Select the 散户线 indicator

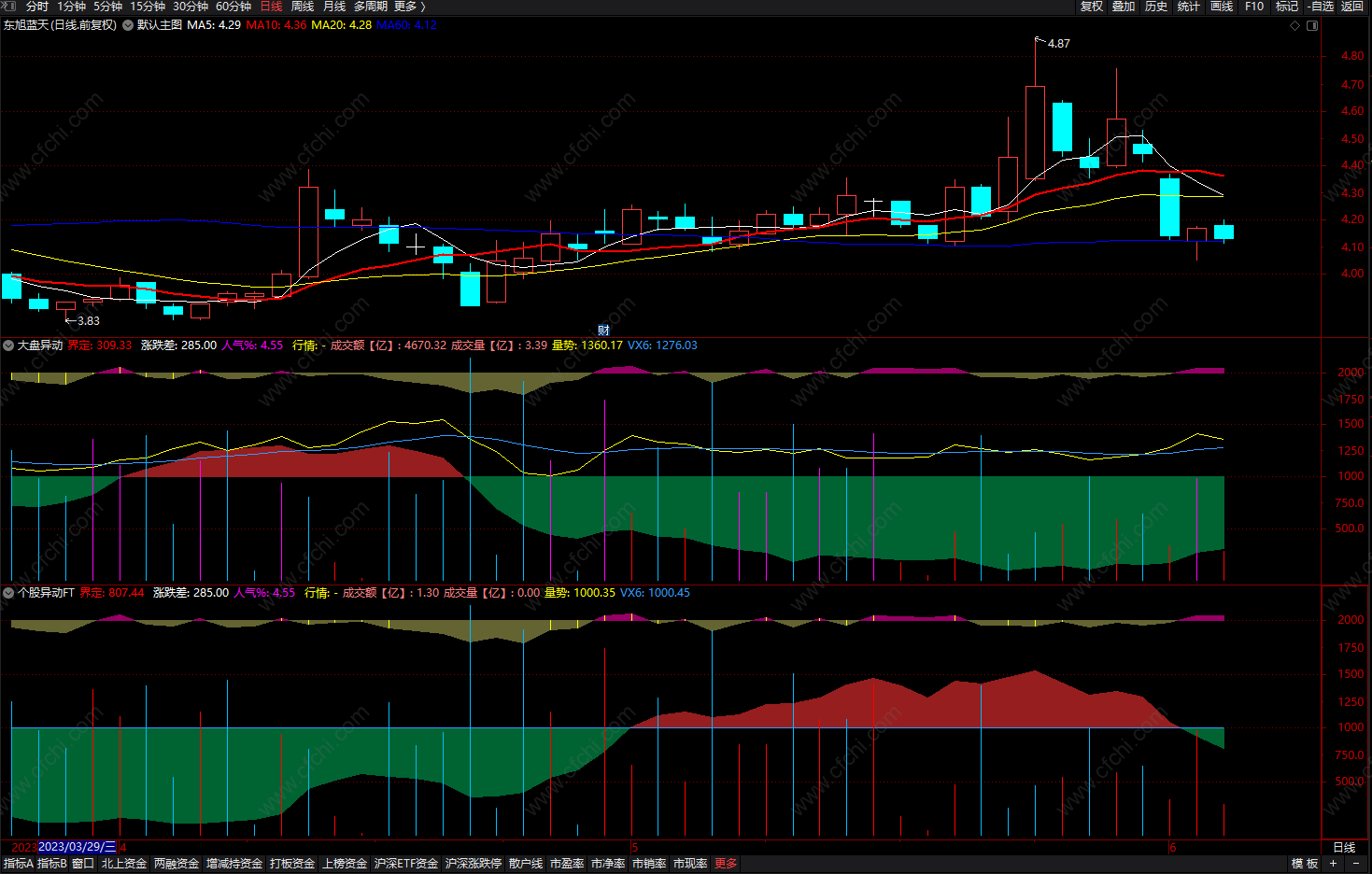coord(526,864)
